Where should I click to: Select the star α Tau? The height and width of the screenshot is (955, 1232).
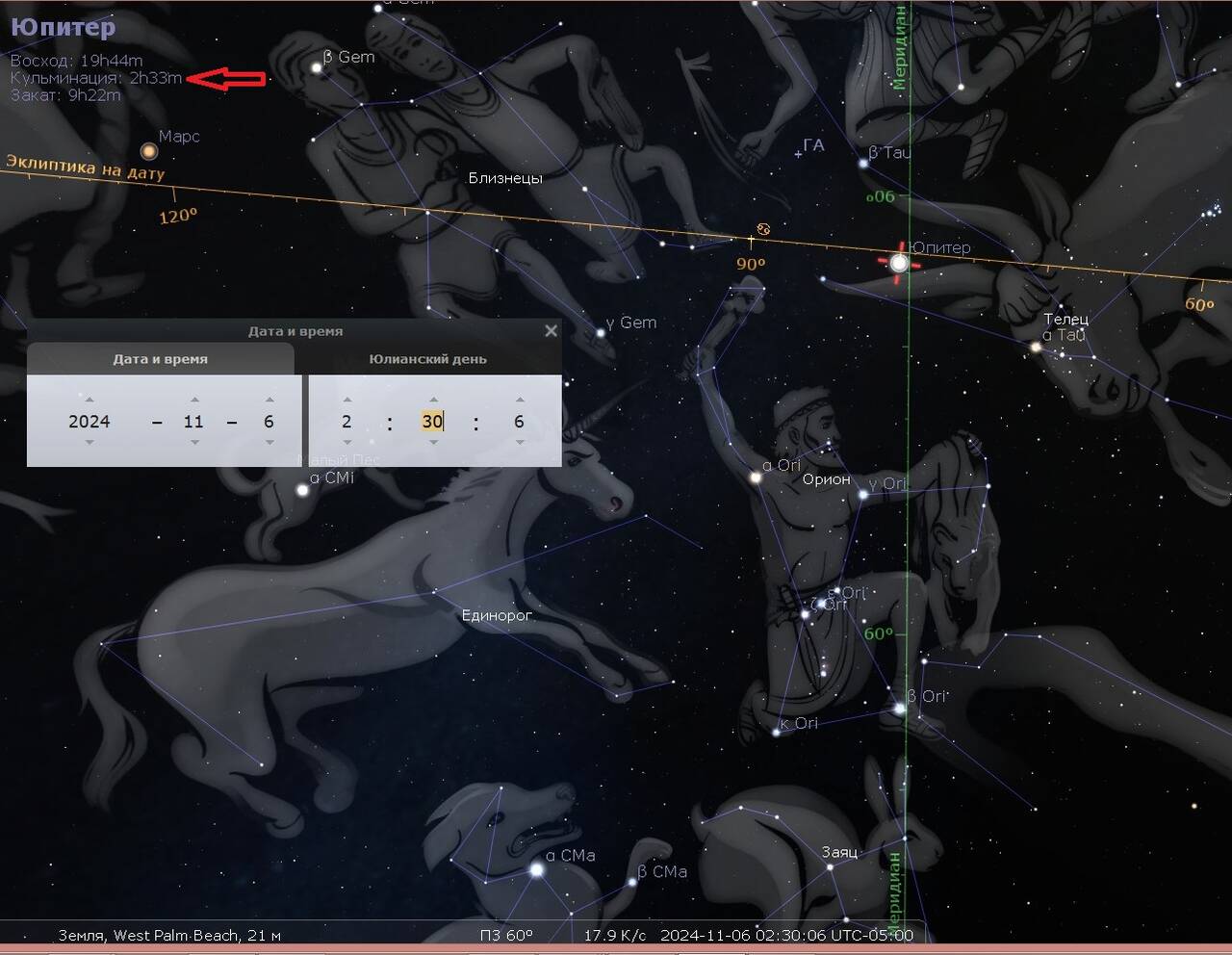tap(1036, 348)
